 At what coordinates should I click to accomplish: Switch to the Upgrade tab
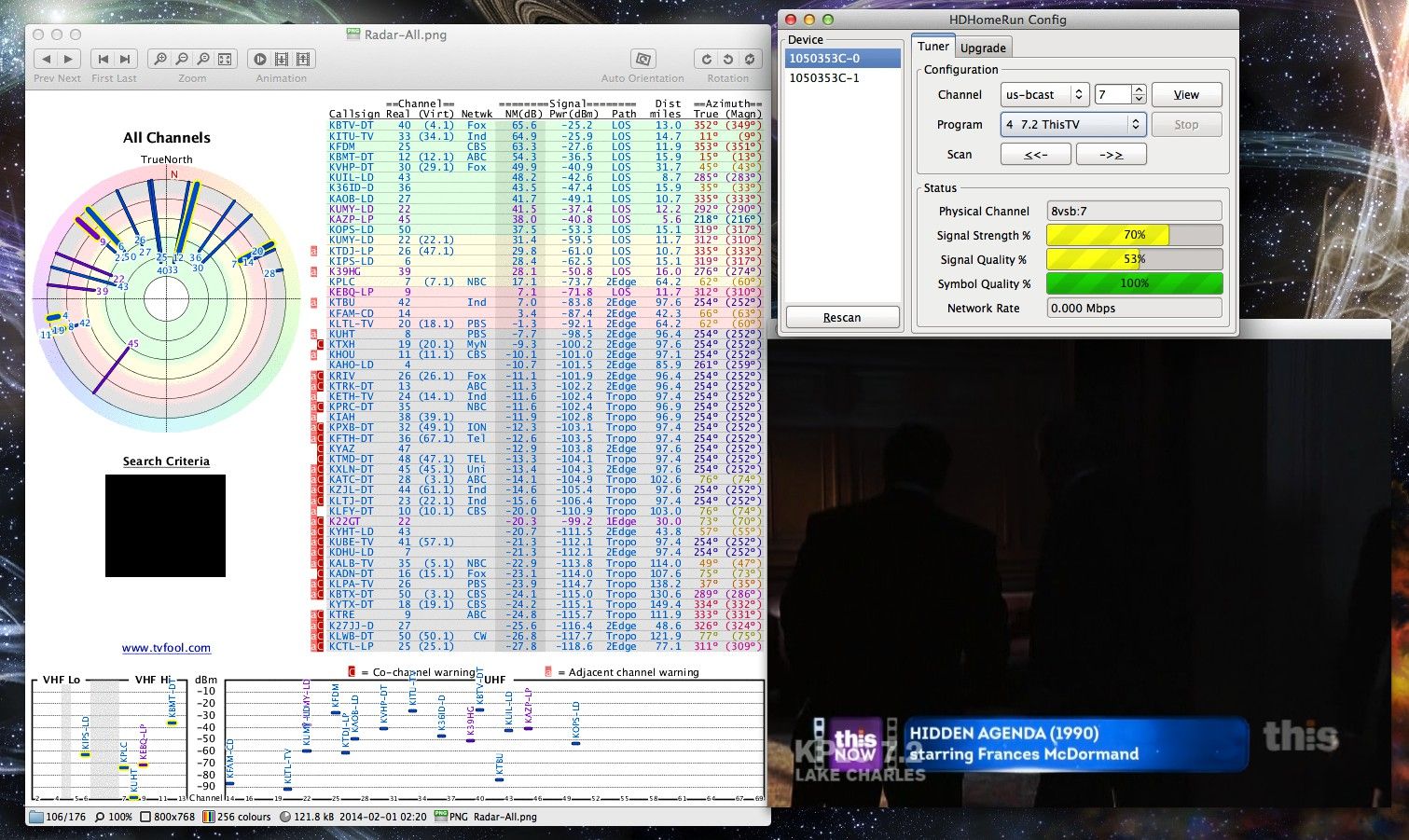tap(983, 48)
